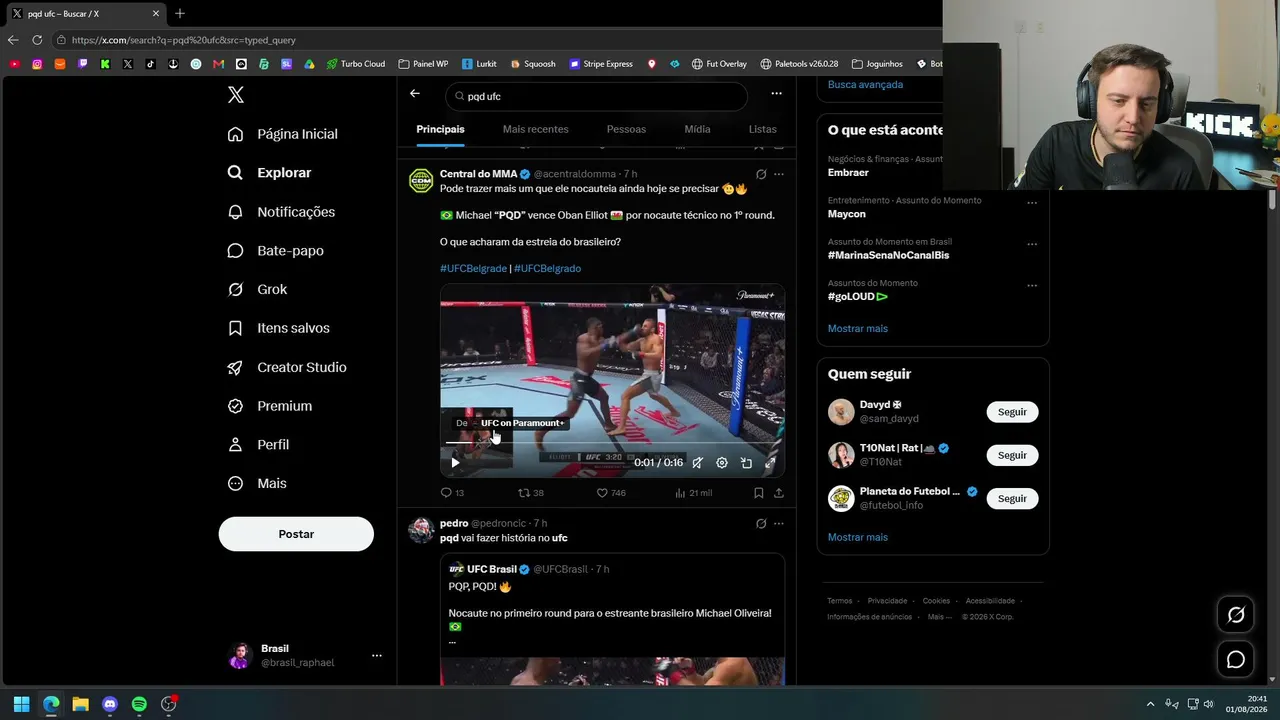
Task: Open the Windows Start menu
Action: click(x=21, y=704)
